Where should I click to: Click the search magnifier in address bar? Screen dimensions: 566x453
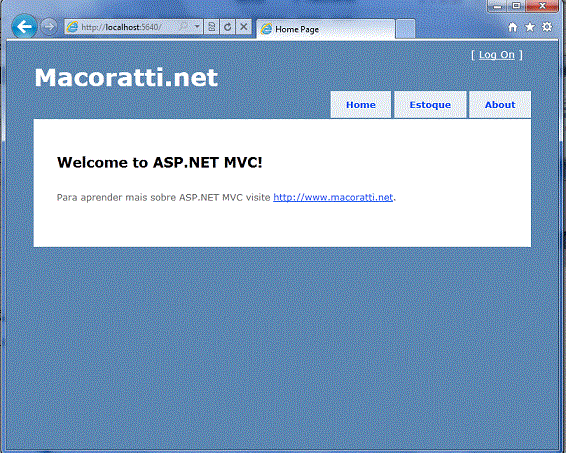[x=184, y=26]
